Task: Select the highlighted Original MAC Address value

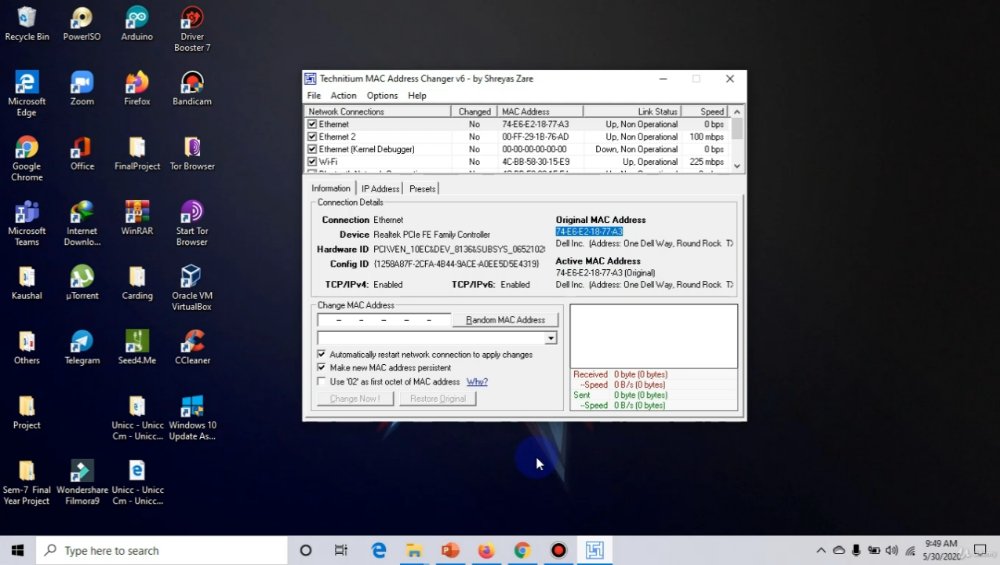Action: [589, 231]
